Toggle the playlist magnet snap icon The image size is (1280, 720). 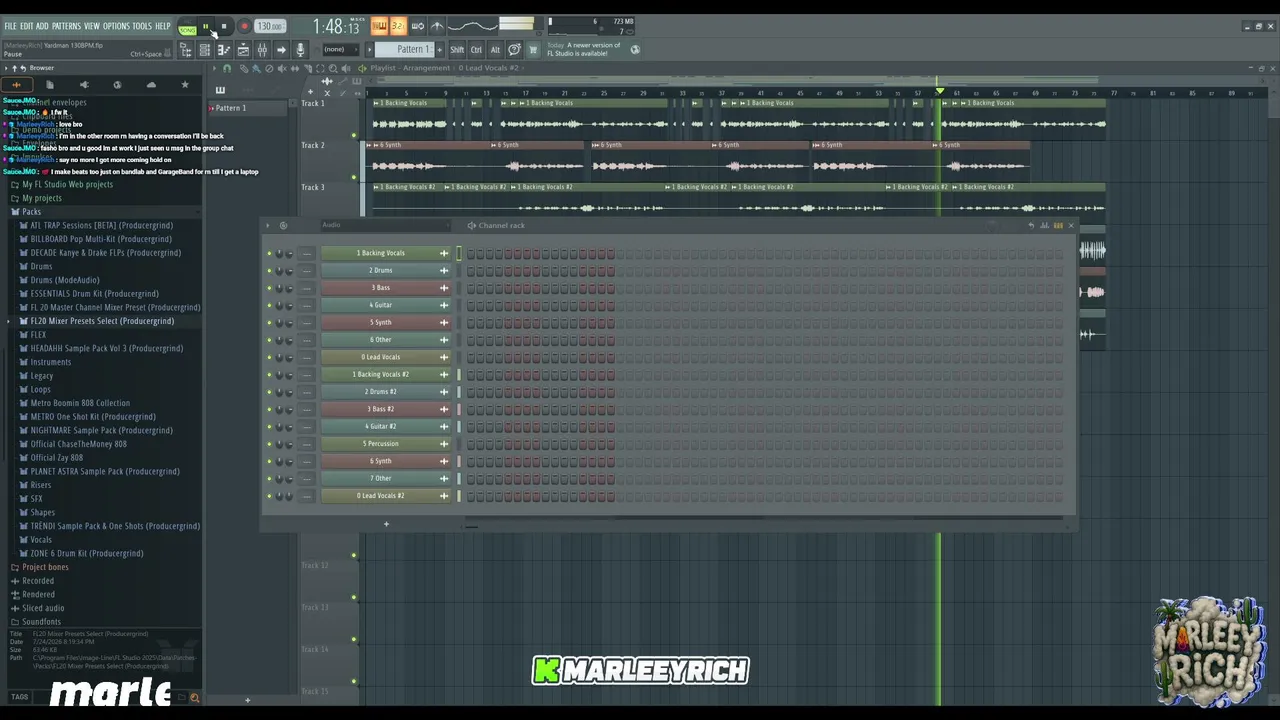tap(227, 68)
